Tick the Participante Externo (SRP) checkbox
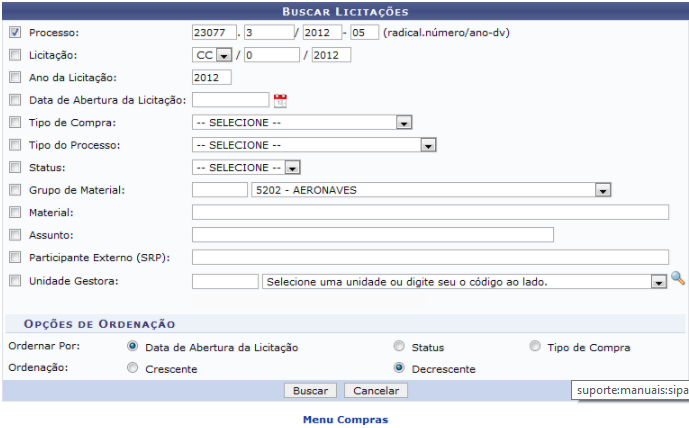 click(15, 258)
